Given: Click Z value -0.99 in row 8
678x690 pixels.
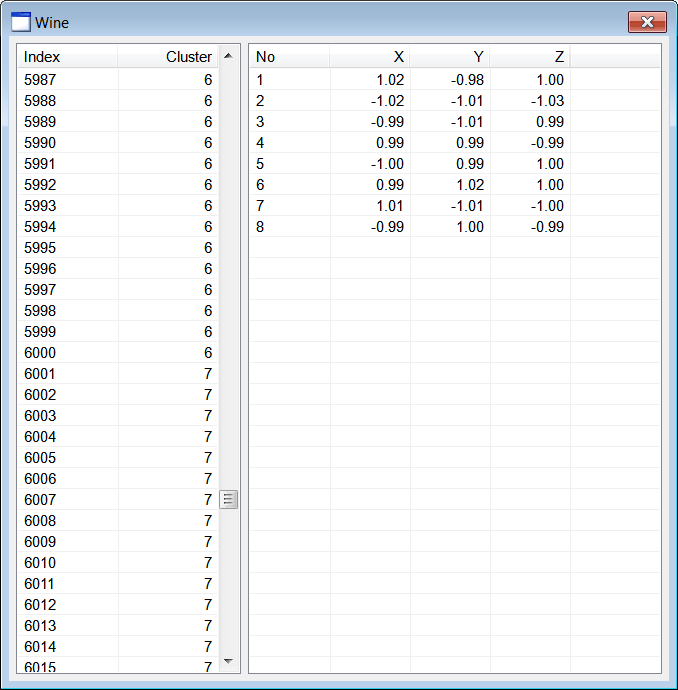Looking at the screenshot, I should tap(547, 227).
